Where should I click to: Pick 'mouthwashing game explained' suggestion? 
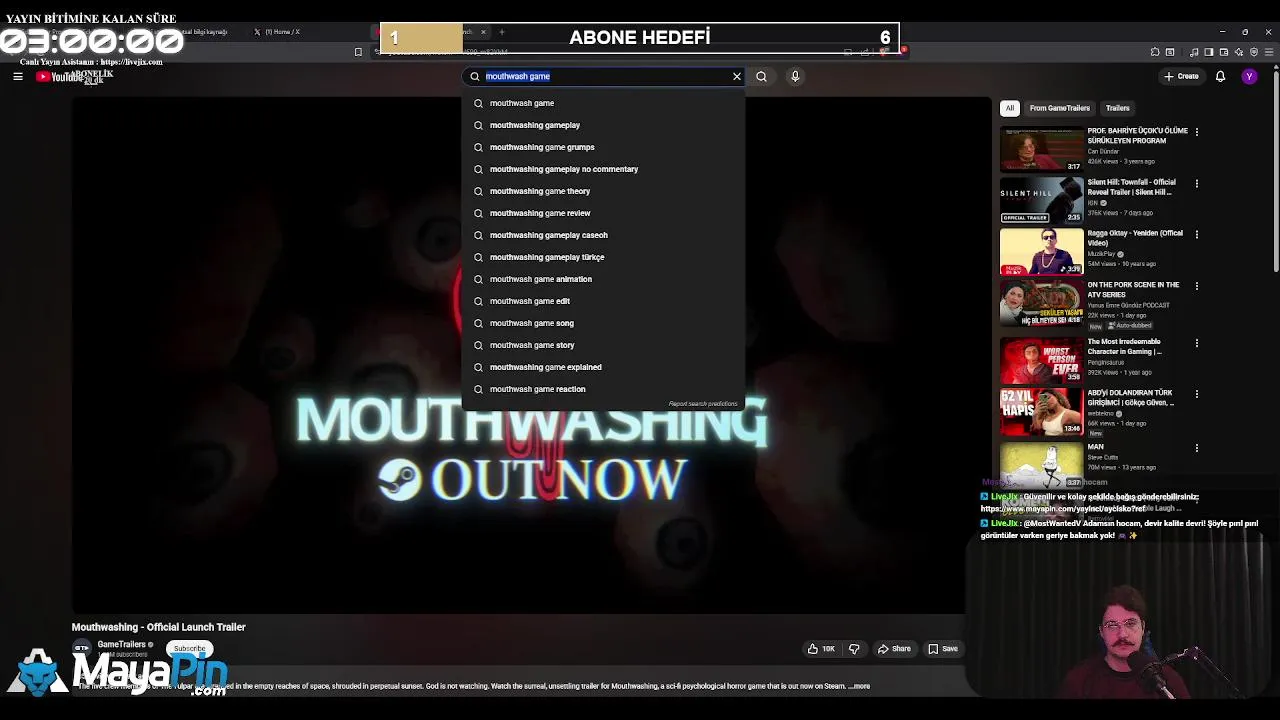point(603,367)
